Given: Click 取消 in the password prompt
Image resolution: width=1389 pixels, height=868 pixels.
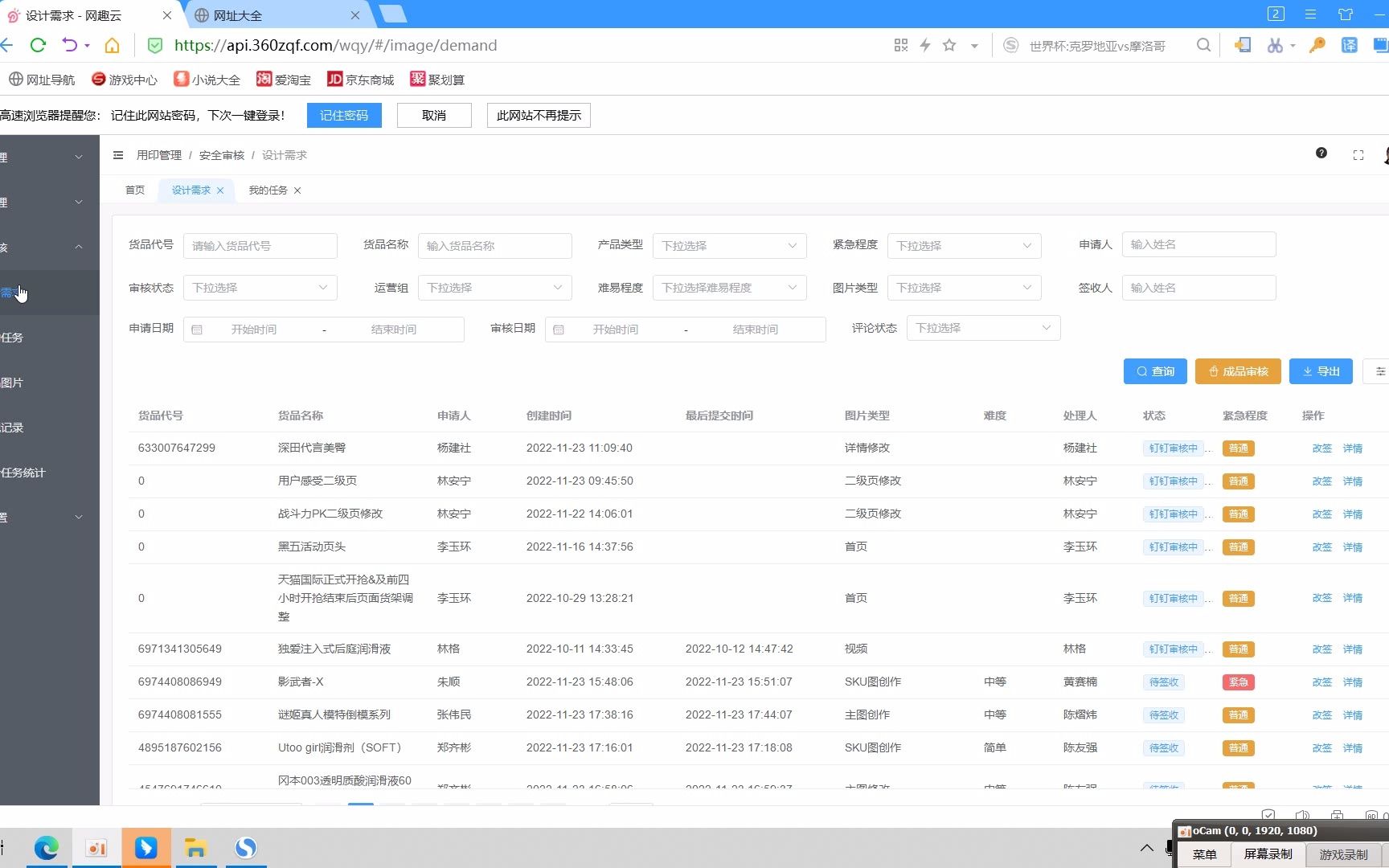Looking at the screenshot, I should click(434, 116).
